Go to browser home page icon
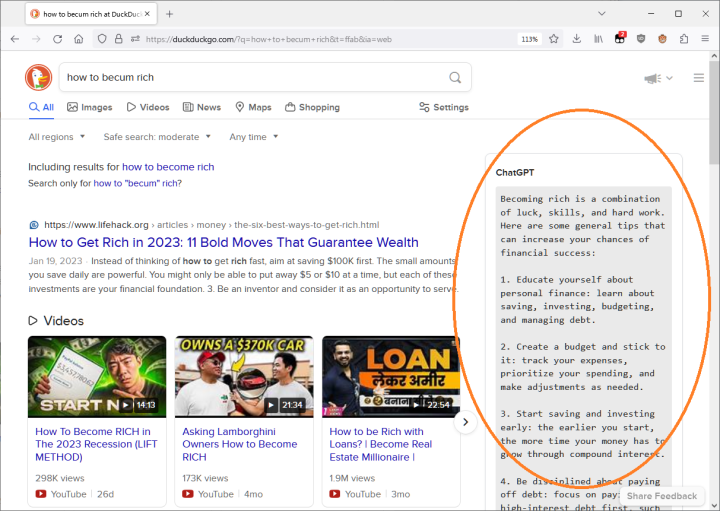This screenshot has height=511, width=720. [79, 39]
